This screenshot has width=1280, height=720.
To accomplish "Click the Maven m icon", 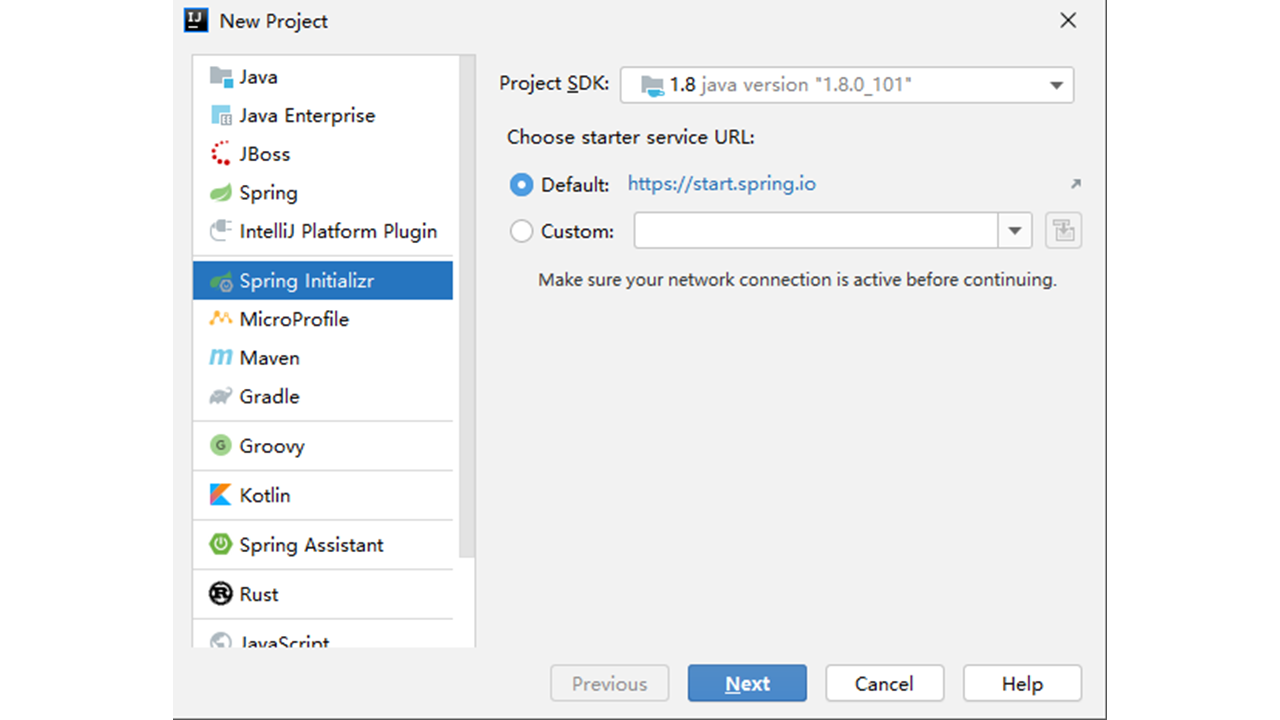I will tap(221, 358).
